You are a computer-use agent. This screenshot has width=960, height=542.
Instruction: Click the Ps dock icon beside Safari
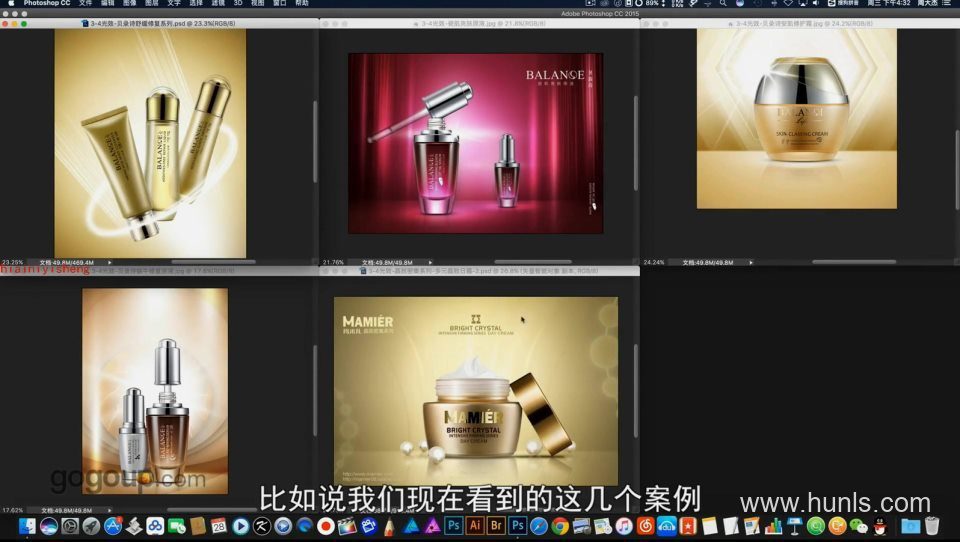[x=518, y=526]
